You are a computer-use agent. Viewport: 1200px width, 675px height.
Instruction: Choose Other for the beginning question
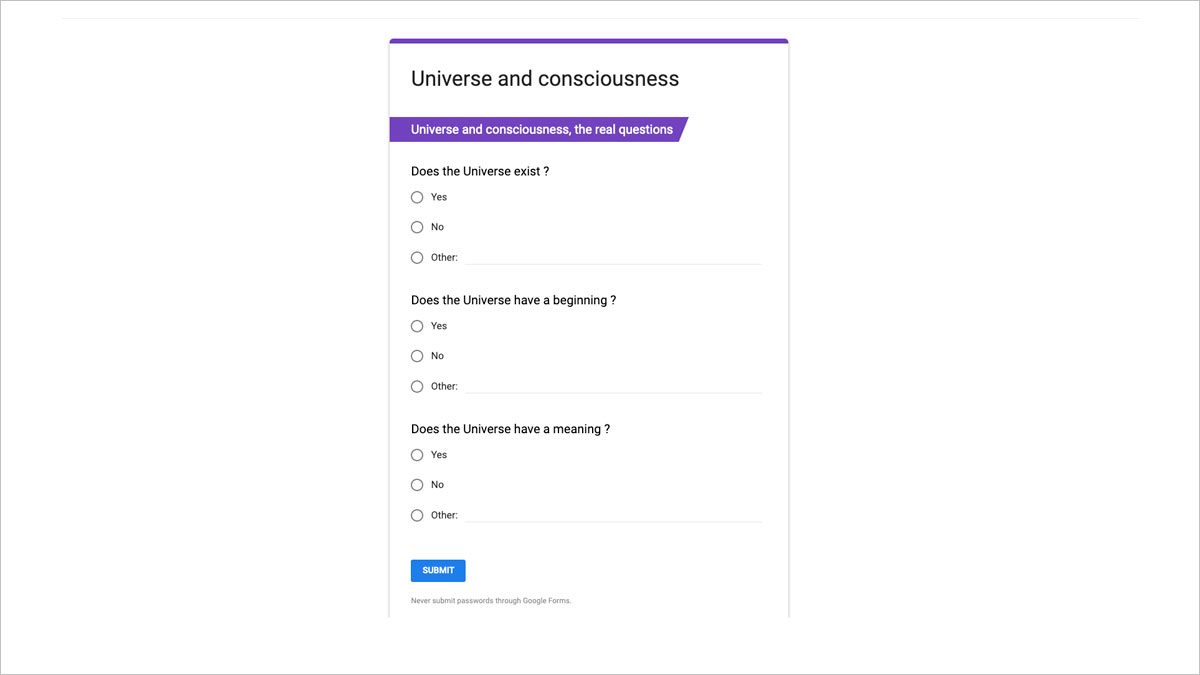coord(417,386)
